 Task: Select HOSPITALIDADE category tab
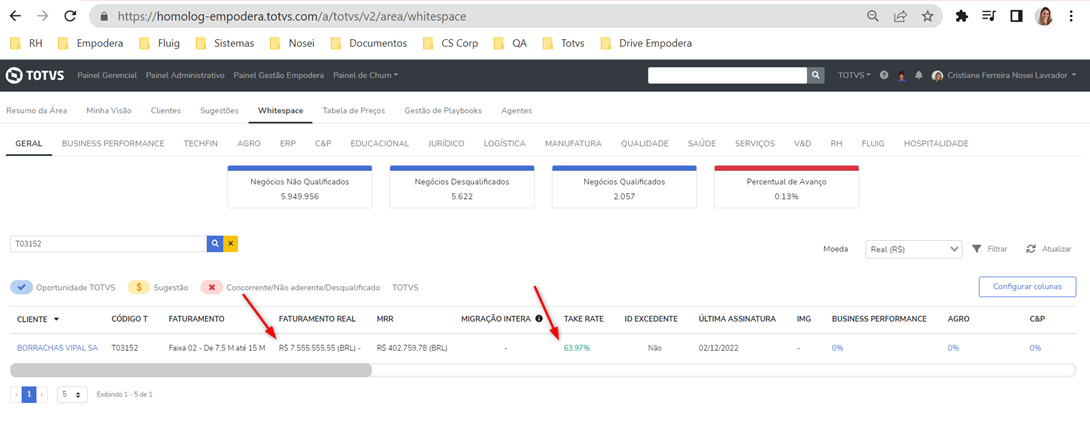tap(936, 143)
